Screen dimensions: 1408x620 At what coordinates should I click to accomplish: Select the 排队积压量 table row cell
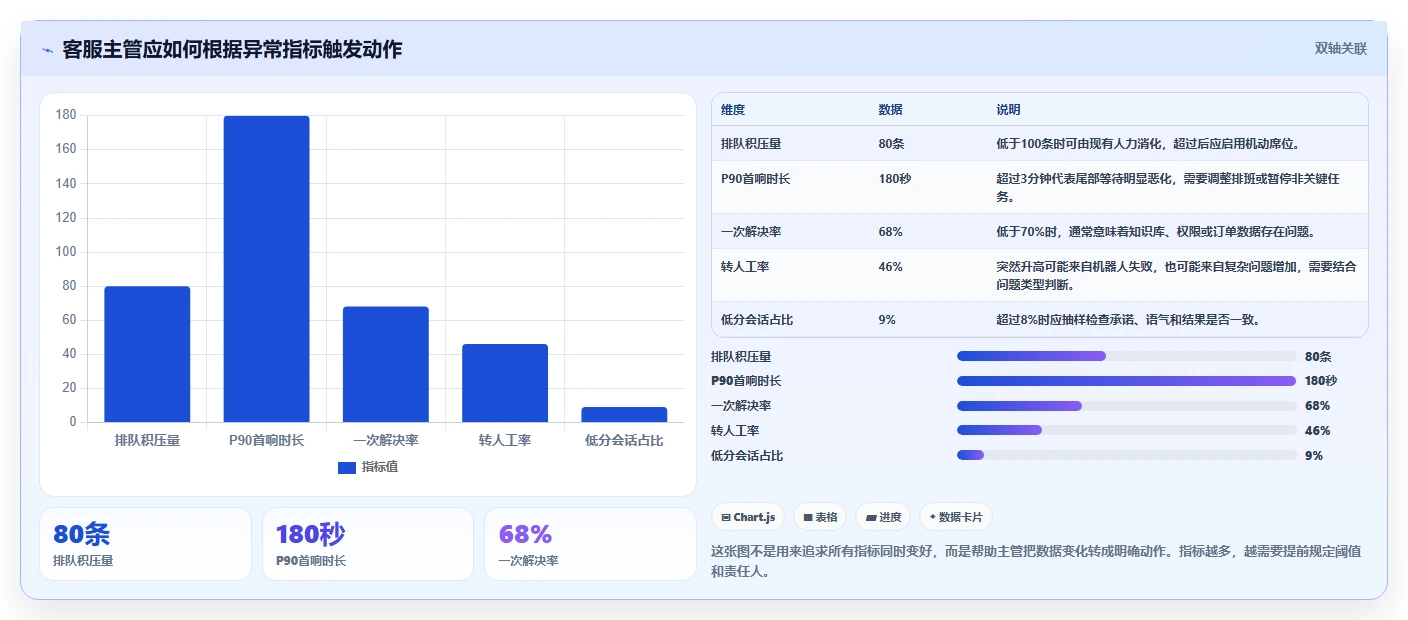click(x=751, y=144)
